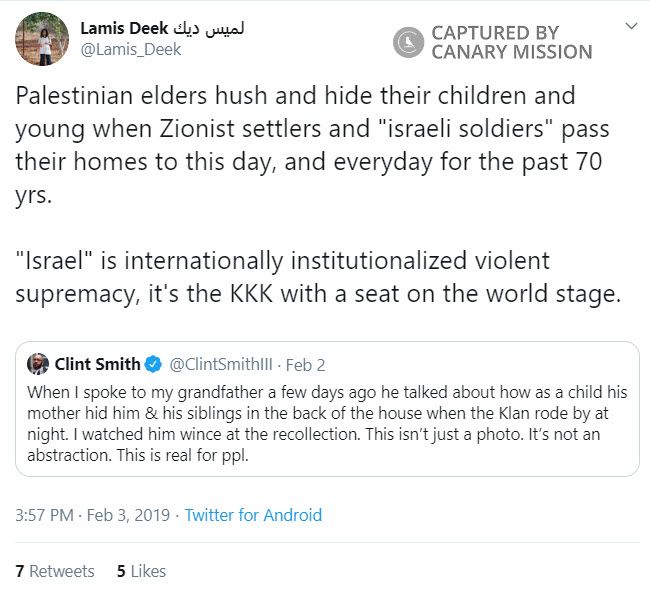
Task: Open Clint Smith's name in quoted tweet
Action: [97, 363]
